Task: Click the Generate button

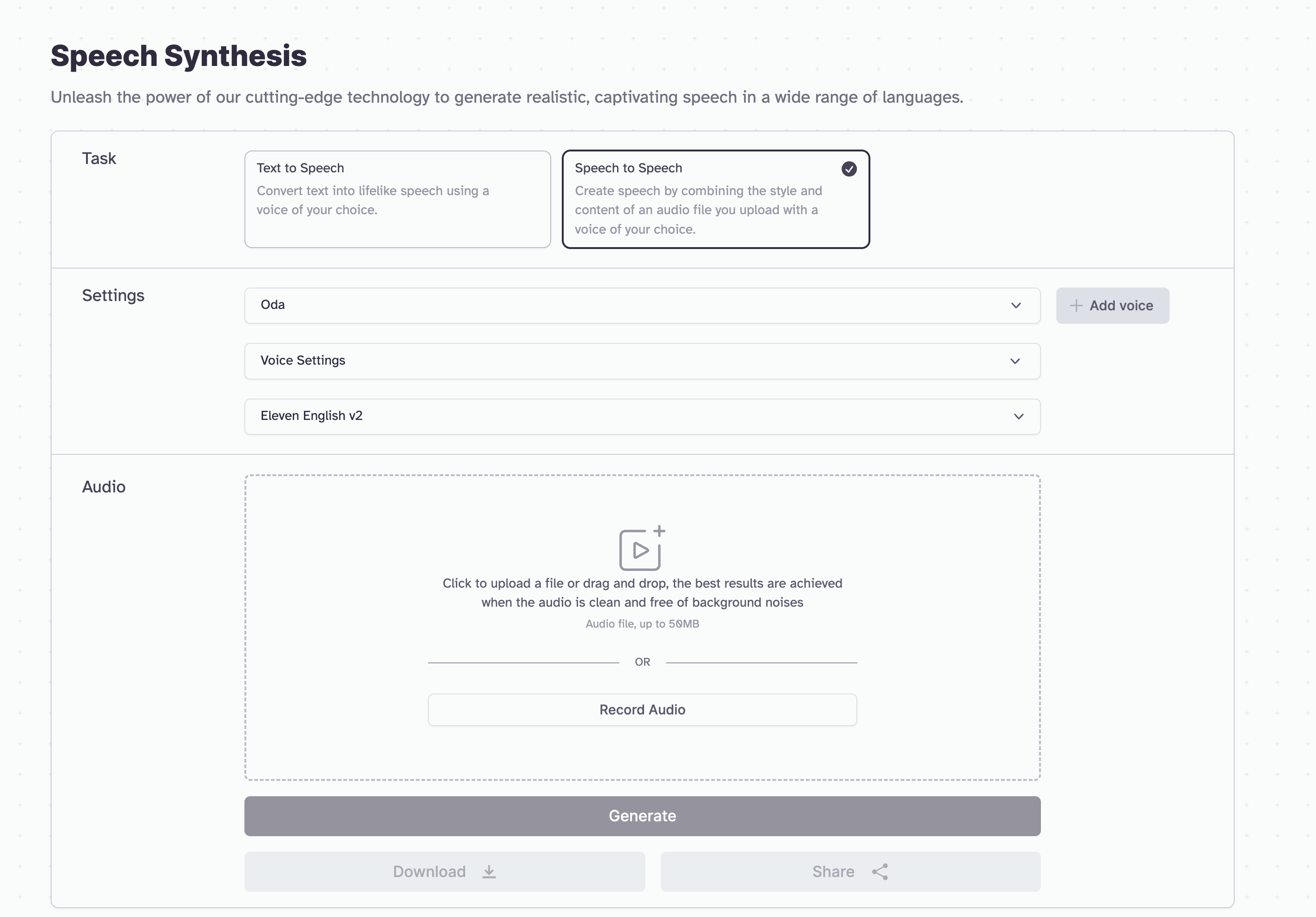Action: coord(642,816)
